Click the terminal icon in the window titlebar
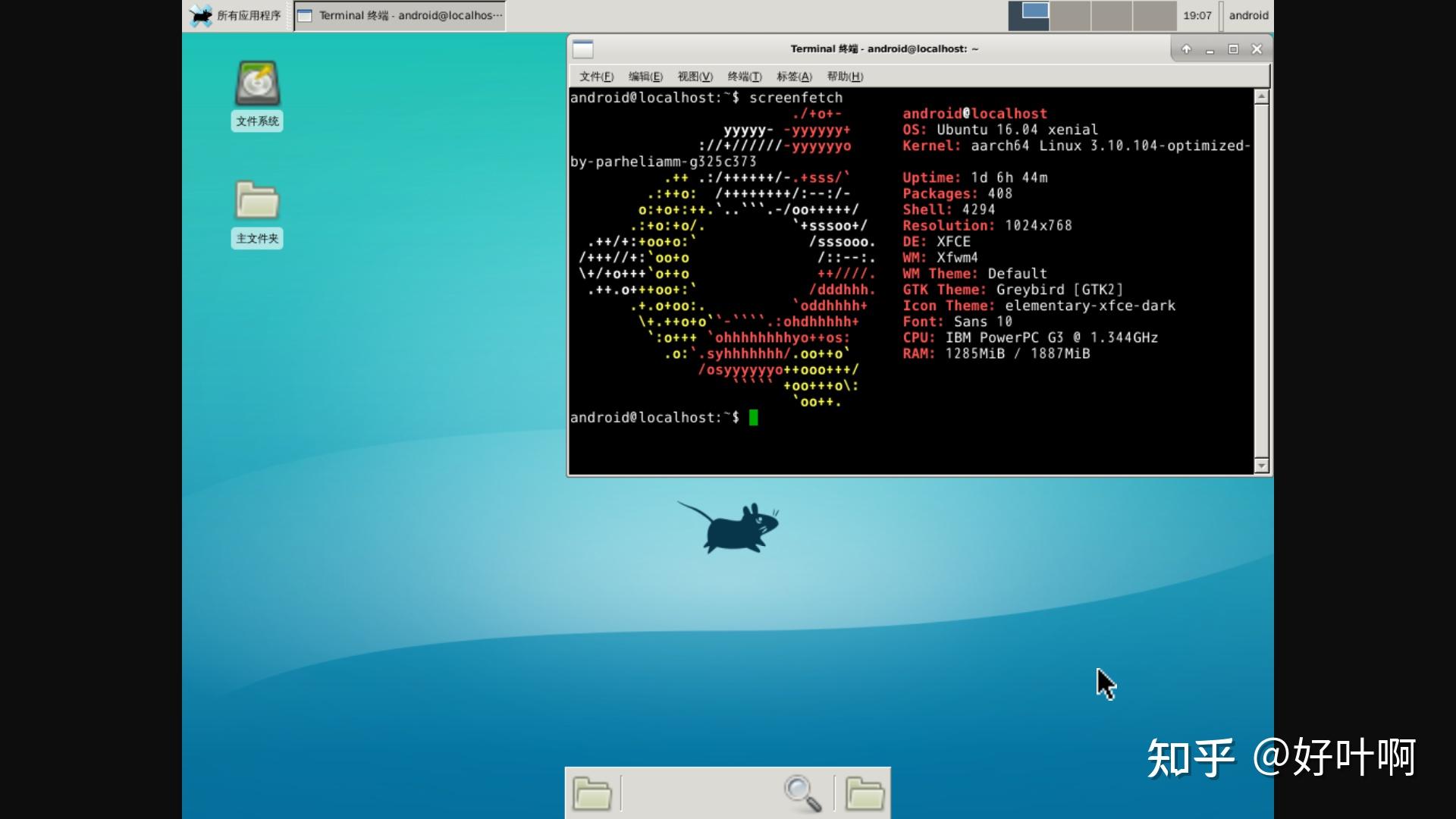Image resolution: width=1456 pixels, height=819 pixels. click(582, 49)
